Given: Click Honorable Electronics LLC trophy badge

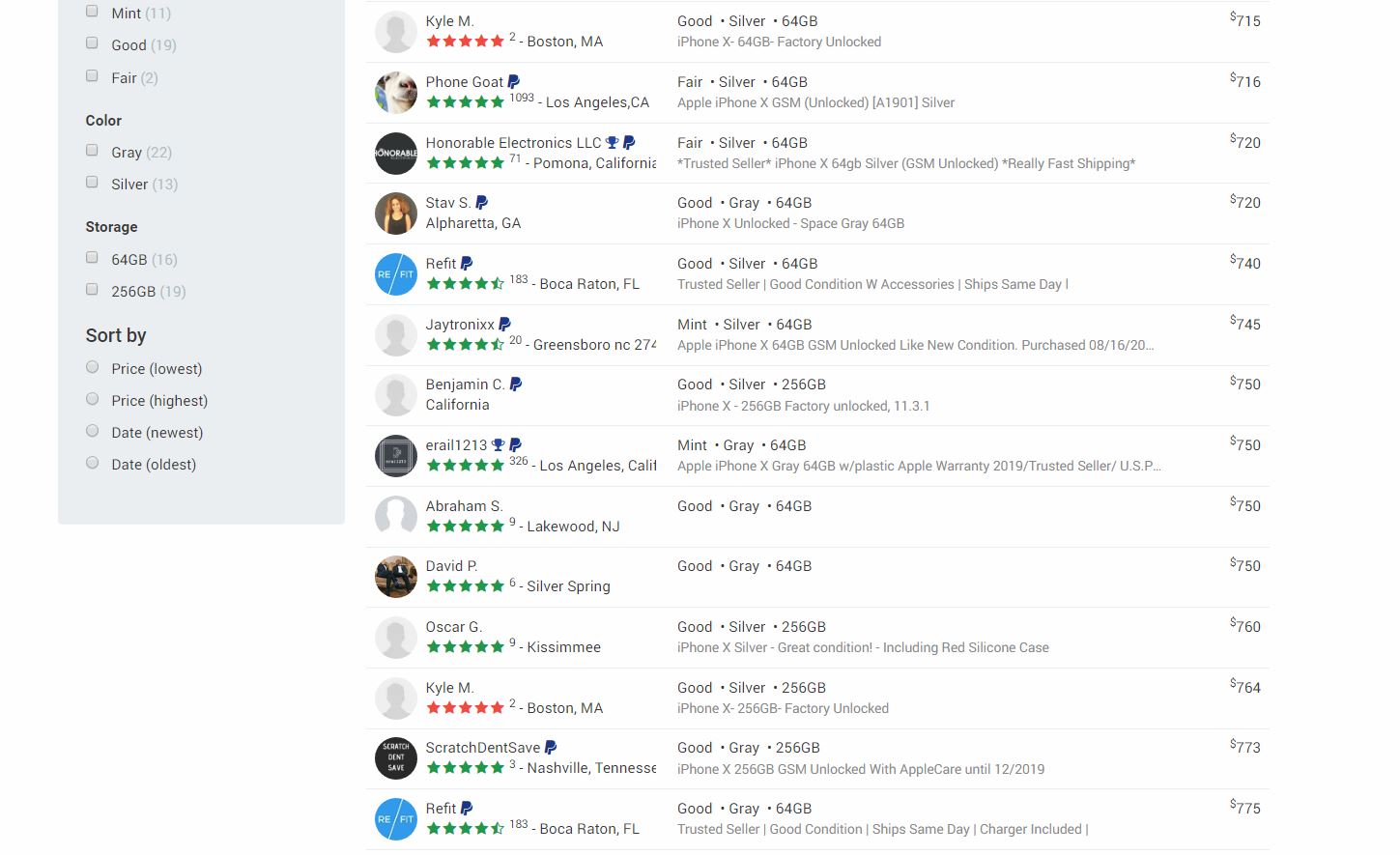Looking at the screenshot, I should point(612,143).
